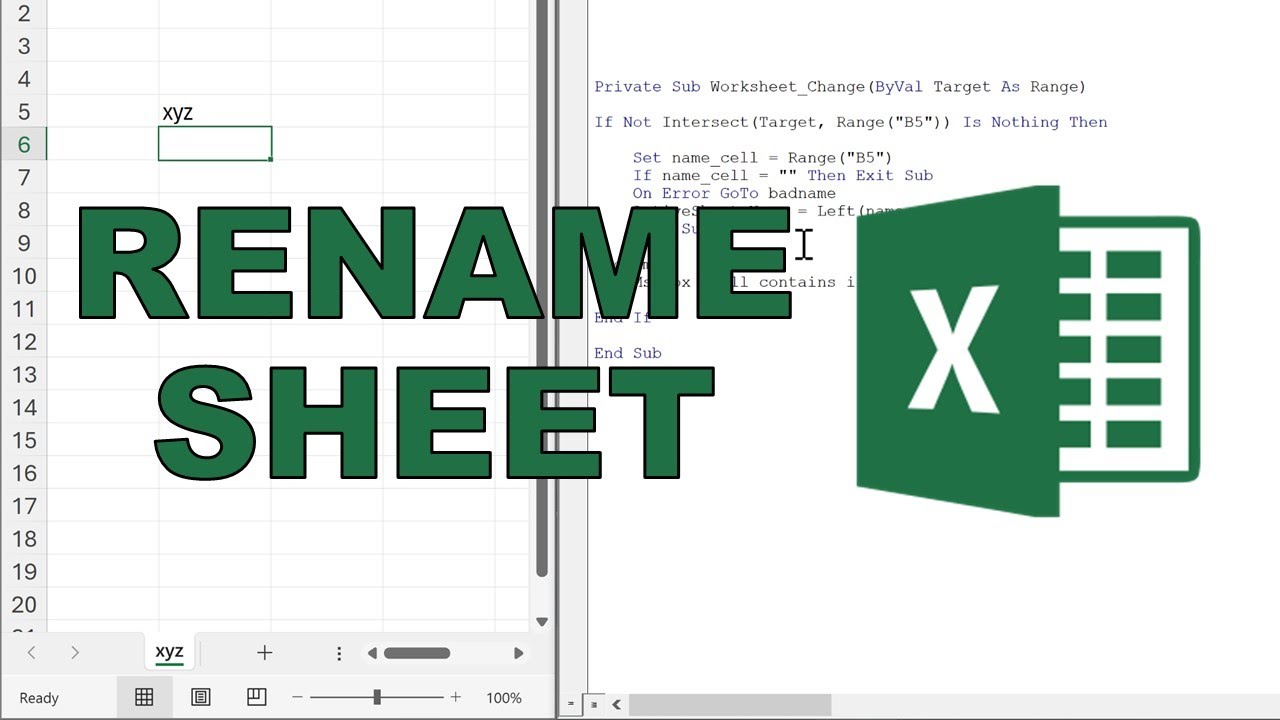Click the zoom in plus icon
Image resolution: width=1280 pixels, height=720 pixels.
(x=456, y=697)
